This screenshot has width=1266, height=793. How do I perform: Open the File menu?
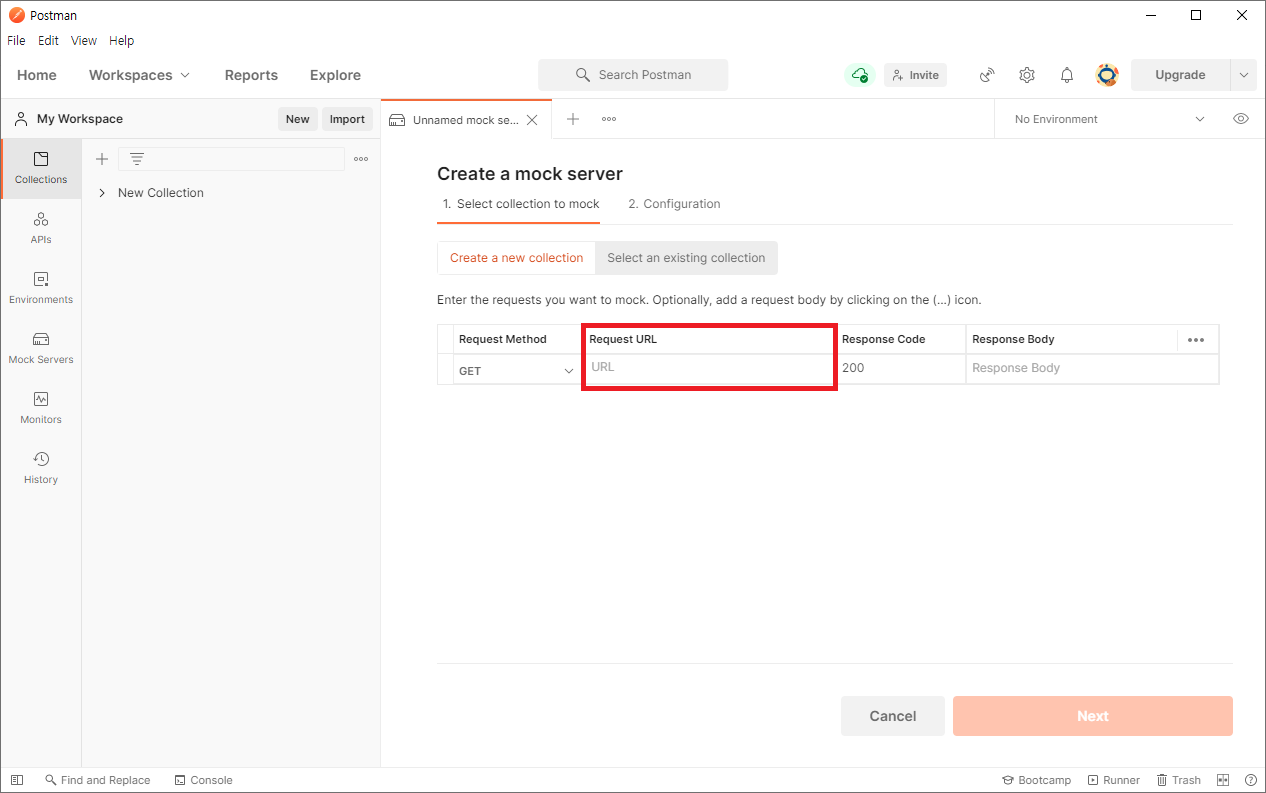click(16, 41)
